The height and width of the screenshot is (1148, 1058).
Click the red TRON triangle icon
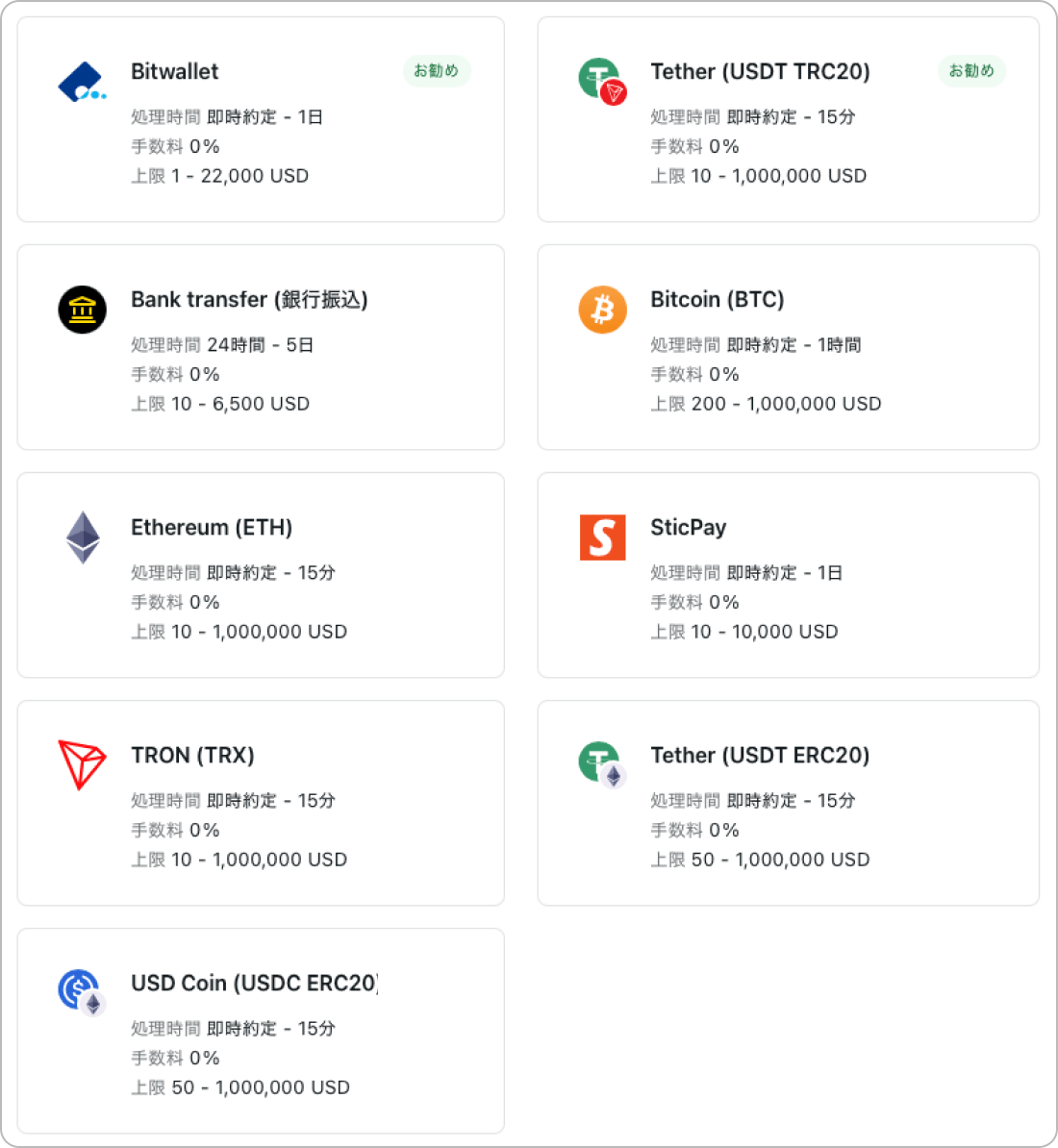[x=82, y=765]
